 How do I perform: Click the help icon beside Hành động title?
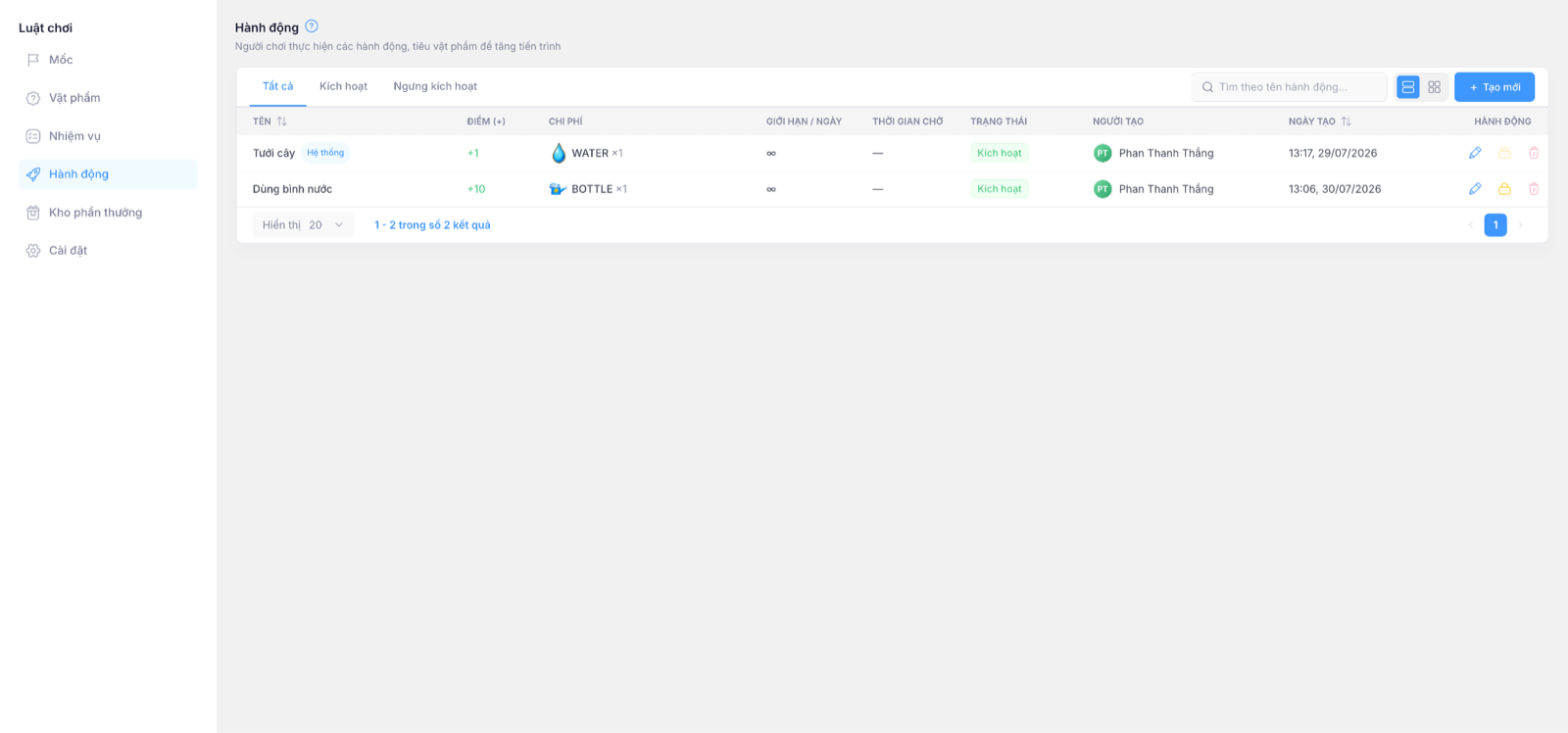tap(312, 26)
